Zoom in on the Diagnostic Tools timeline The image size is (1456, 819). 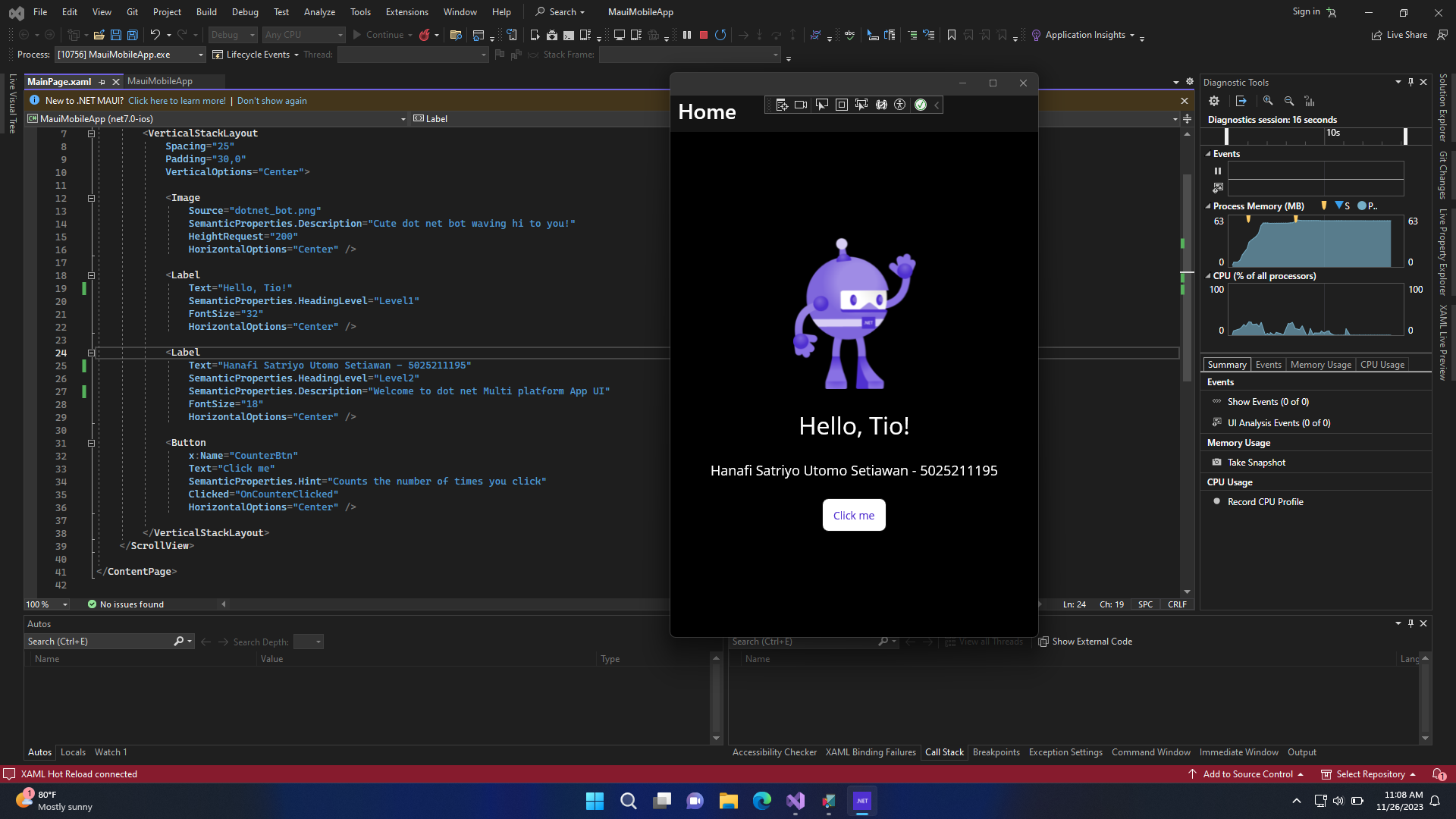click(1268, 101)
